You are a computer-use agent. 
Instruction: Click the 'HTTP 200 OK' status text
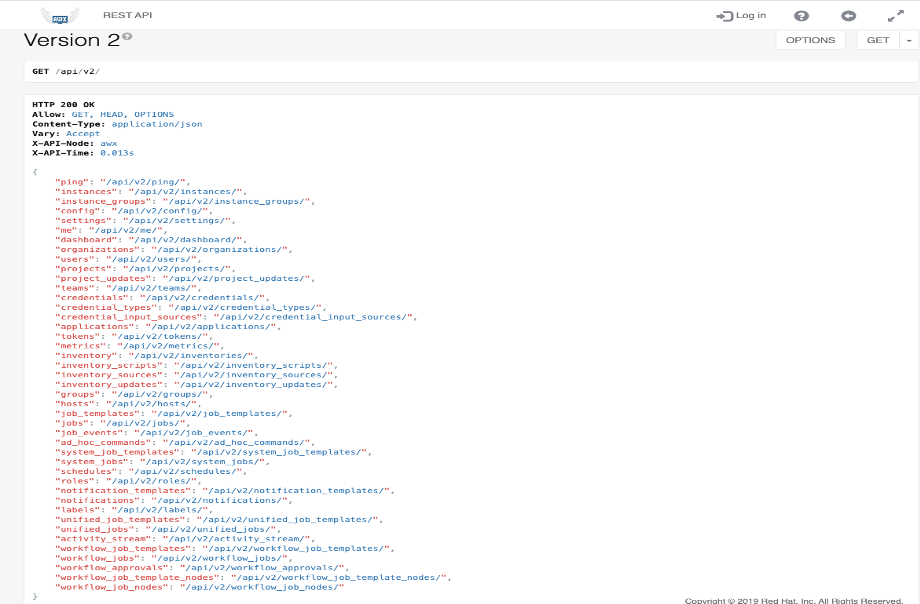(x=63, y=104)
